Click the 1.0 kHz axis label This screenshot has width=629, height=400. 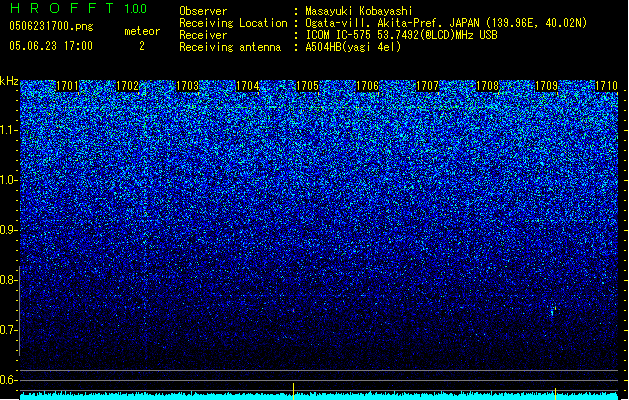point(8,181)
